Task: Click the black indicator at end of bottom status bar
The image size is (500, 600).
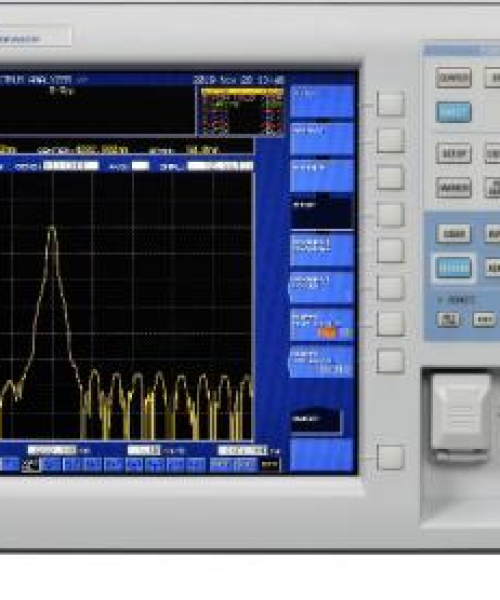Action: click(x=270, y=465)
